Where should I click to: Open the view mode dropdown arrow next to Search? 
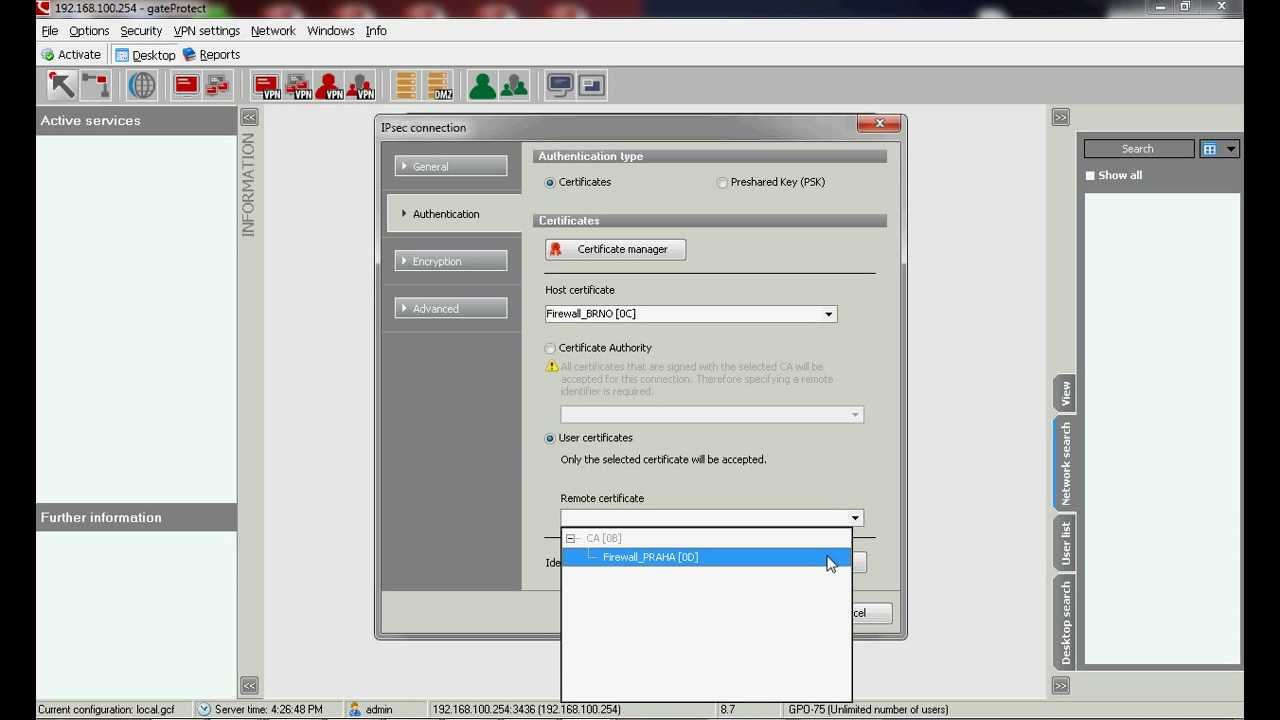point(1231,149)
